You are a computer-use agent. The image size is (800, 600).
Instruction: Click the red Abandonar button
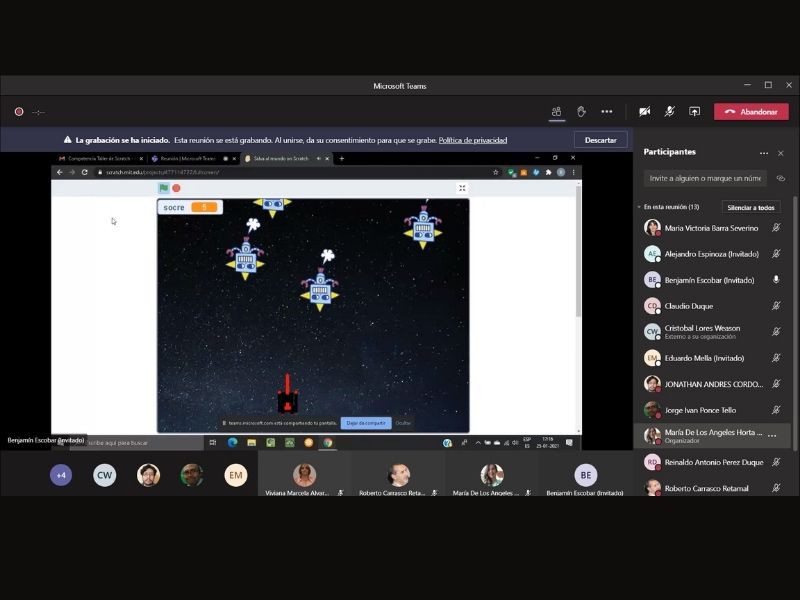click(751, 112)
